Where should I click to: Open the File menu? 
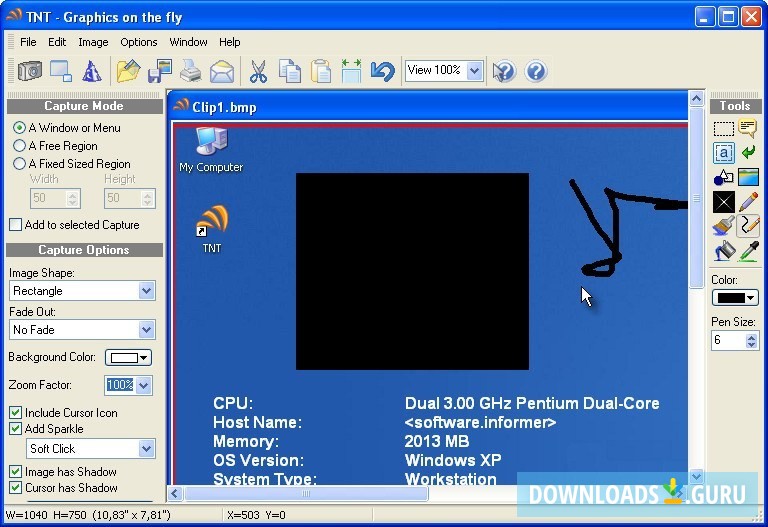[28, 42]
